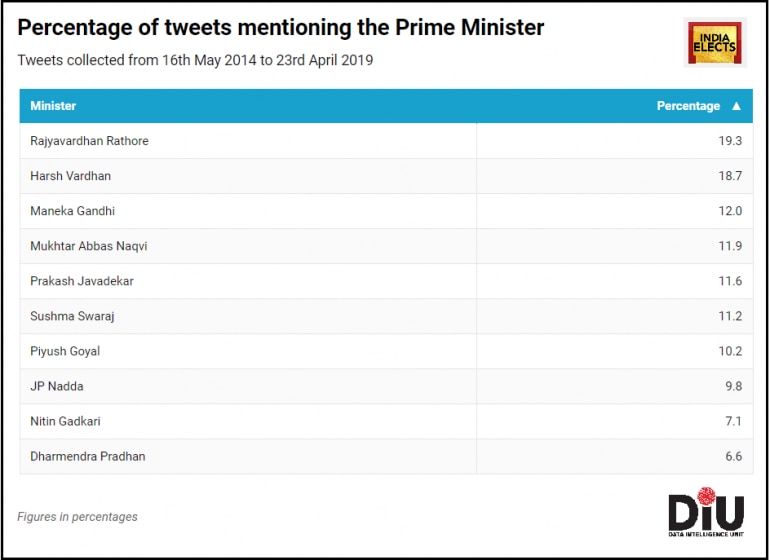Select the Rajyavardhan Rathore row
The image size is (770, 560).
click(x=89, y=141)
